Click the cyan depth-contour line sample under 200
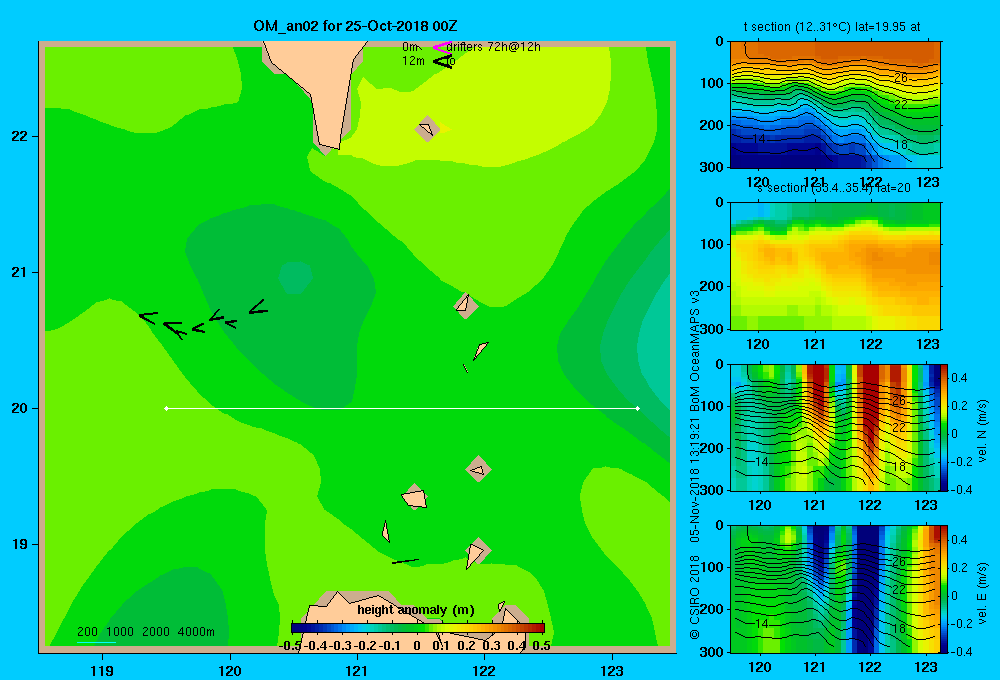Image resolution: width=1000 pixels, height=680 pixels. [96, 642]
